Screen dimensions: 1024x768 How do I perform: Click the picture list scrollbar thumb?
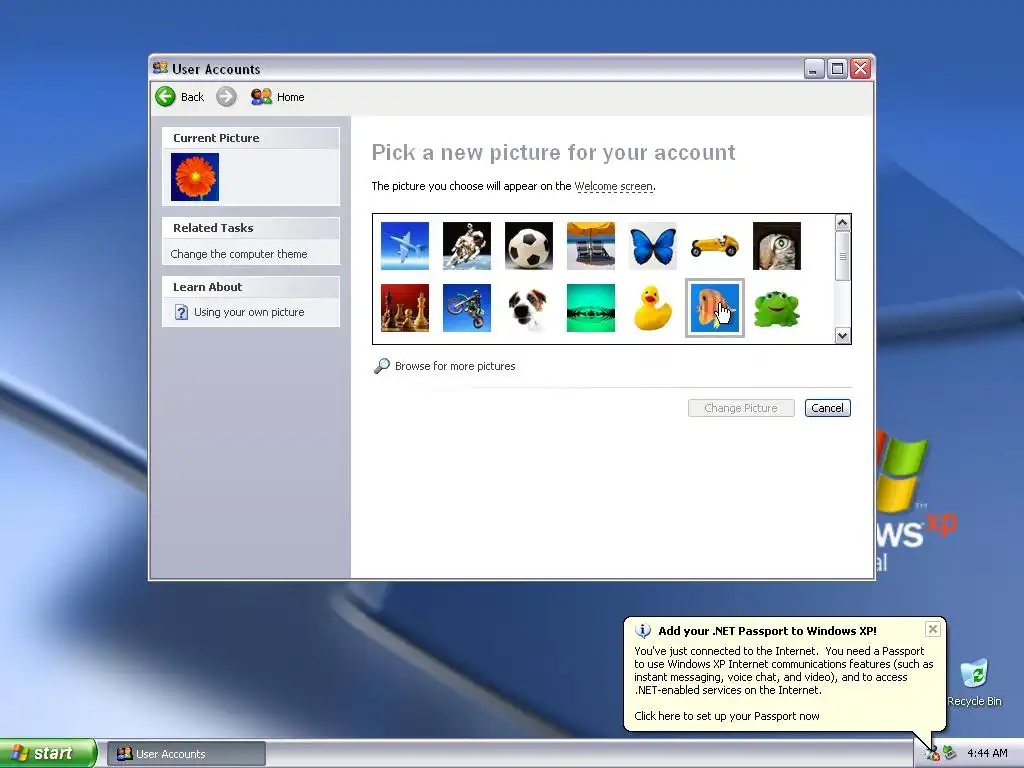tap(842, 256)
